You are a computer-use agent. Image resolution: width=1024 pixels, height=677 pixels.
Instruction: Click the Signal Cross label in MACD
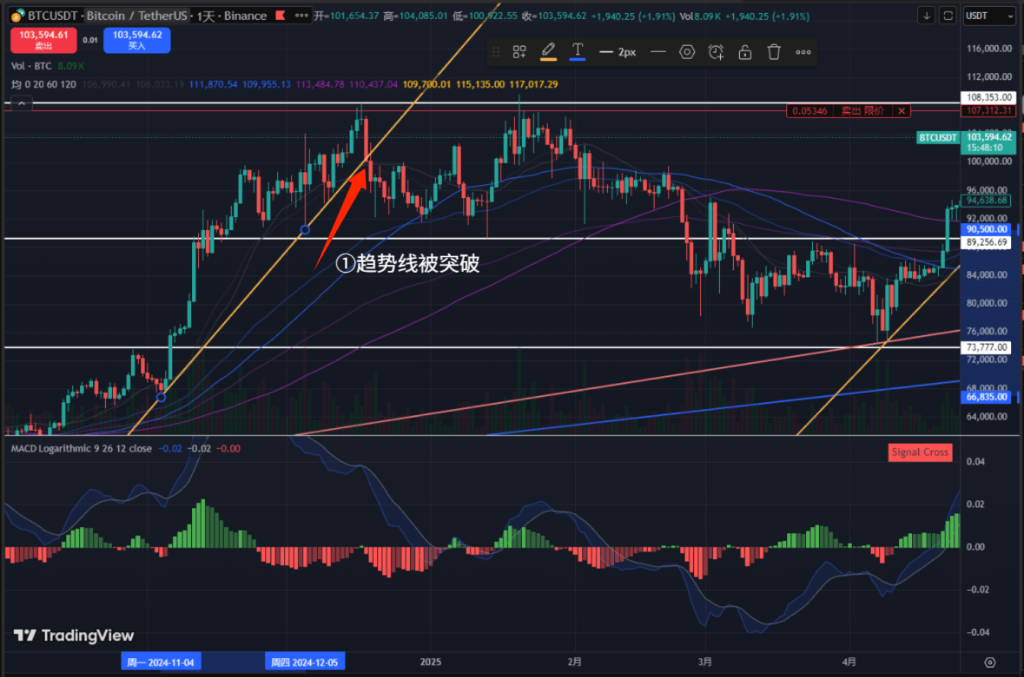(x=920, y=452)
